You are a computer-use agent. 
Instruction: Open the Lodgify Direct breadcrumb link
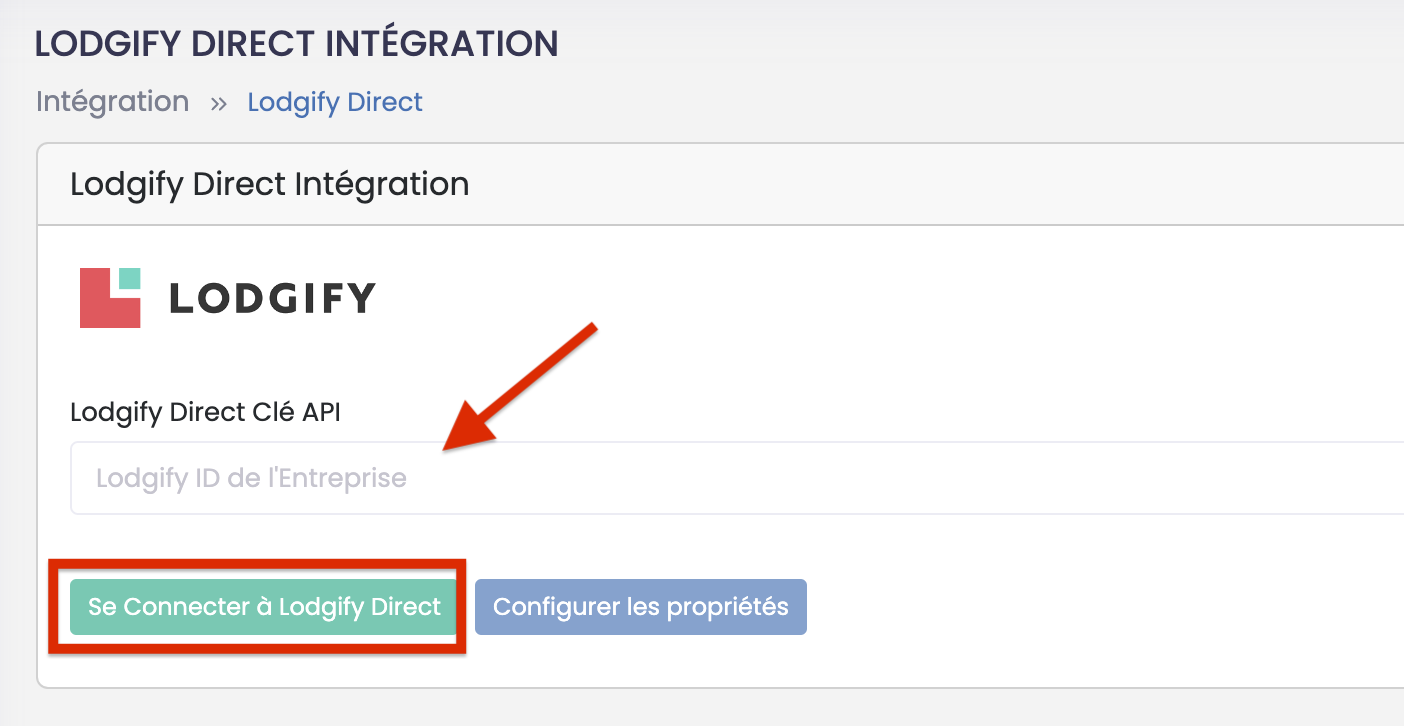(335, 102)
